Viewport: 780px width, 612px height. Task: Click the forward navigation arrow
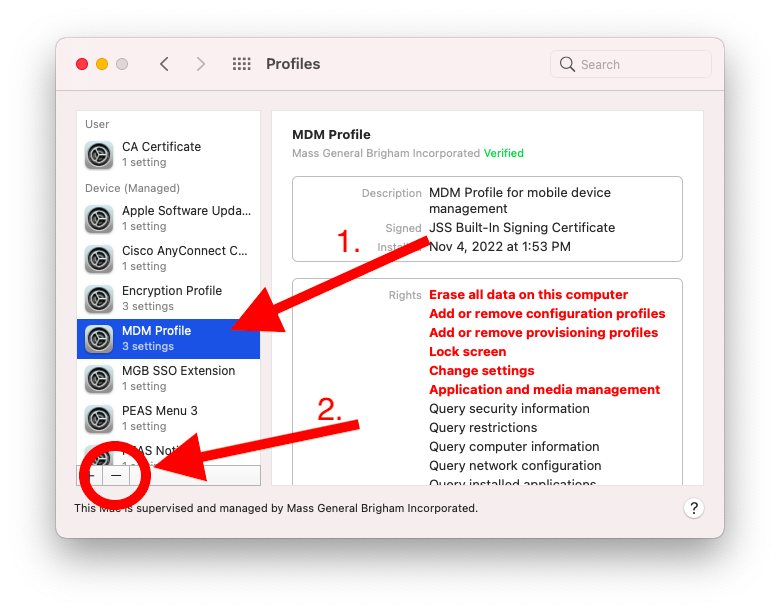200,64
